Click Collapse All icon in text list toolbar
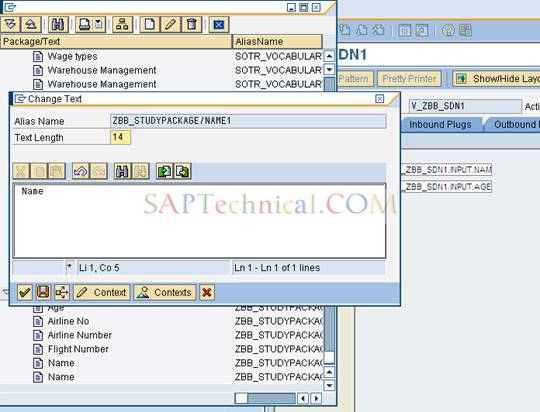540x412 pixels. tap(31, 24)
